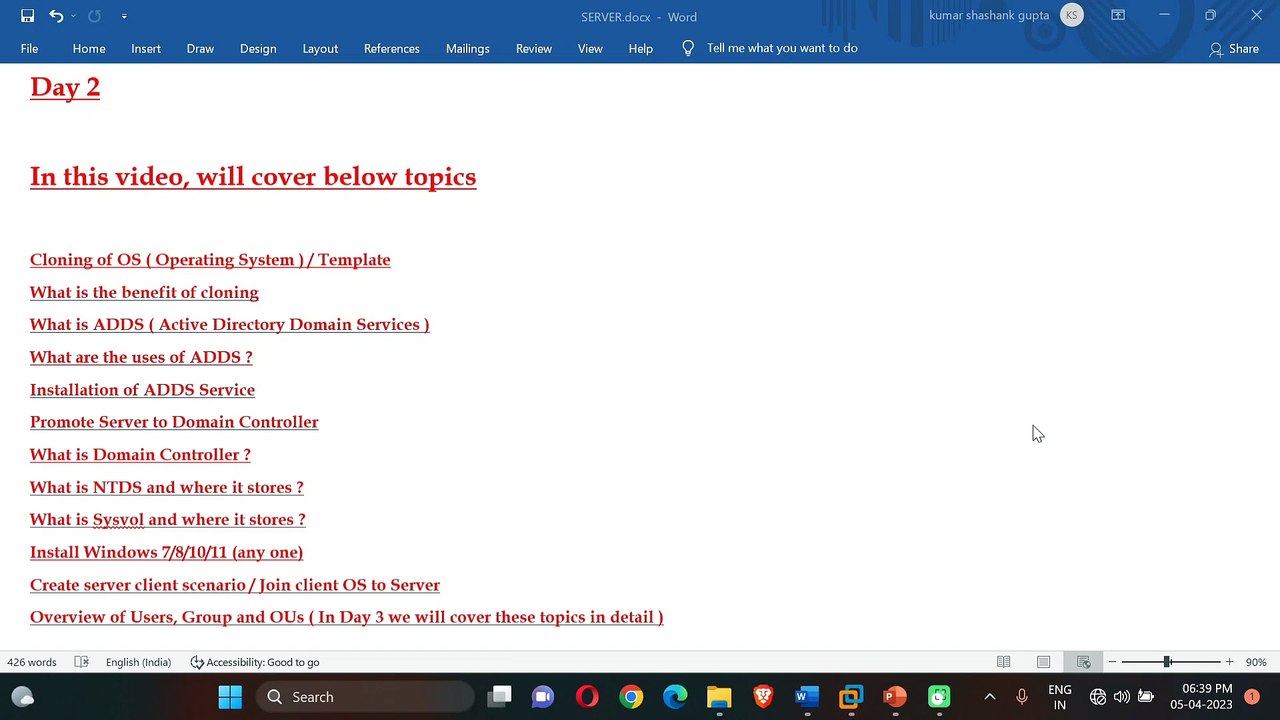This screenshot has height=720, width=1280.
Task: Open the Windows Start menu
Action: (230, 697)
